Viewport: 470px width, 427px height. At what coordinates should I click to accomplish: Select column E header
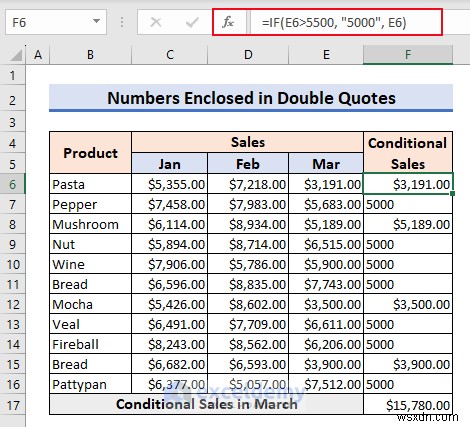(x=326, y=55)
